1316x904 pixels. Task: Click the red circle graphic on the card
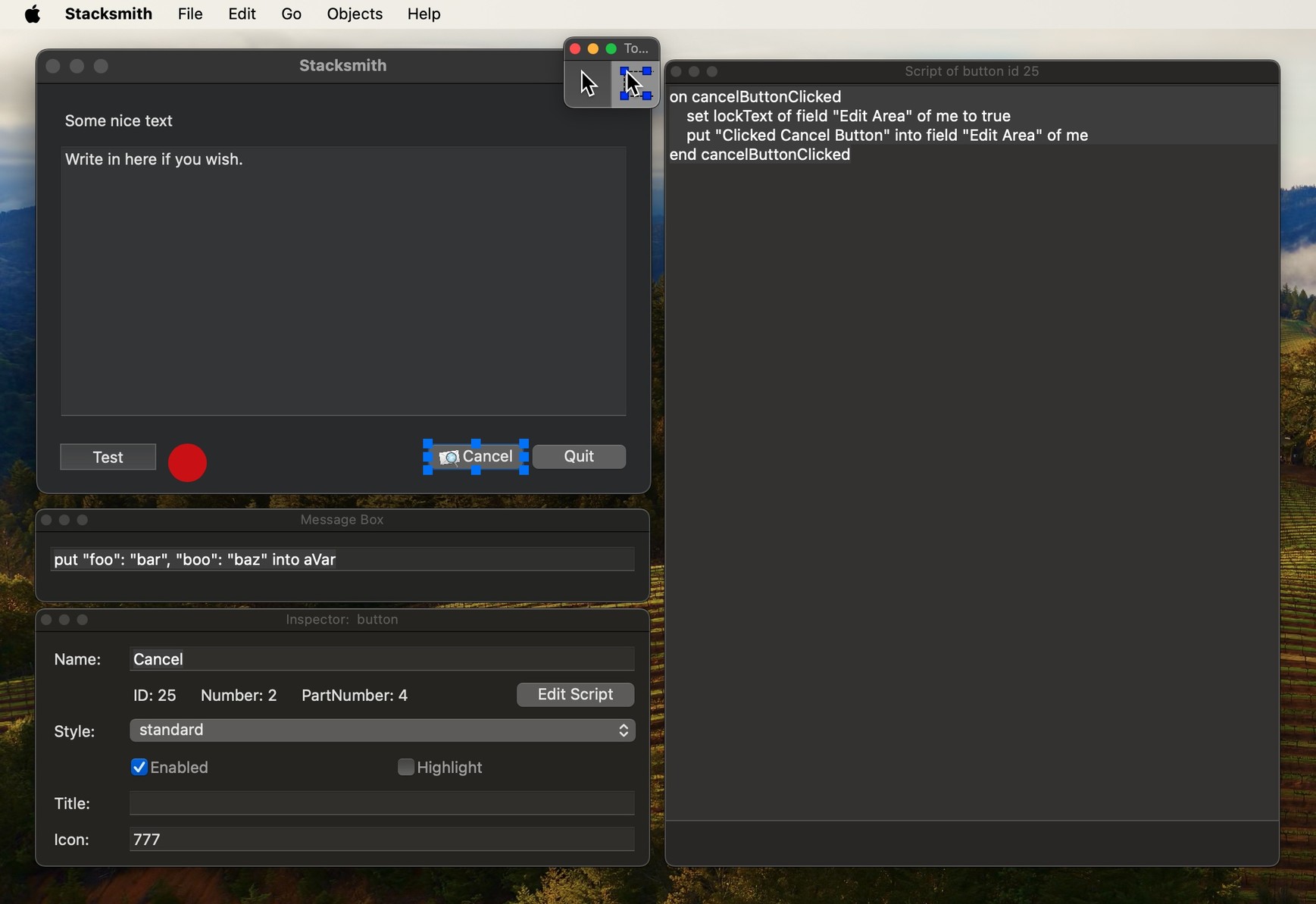[187, 462]
